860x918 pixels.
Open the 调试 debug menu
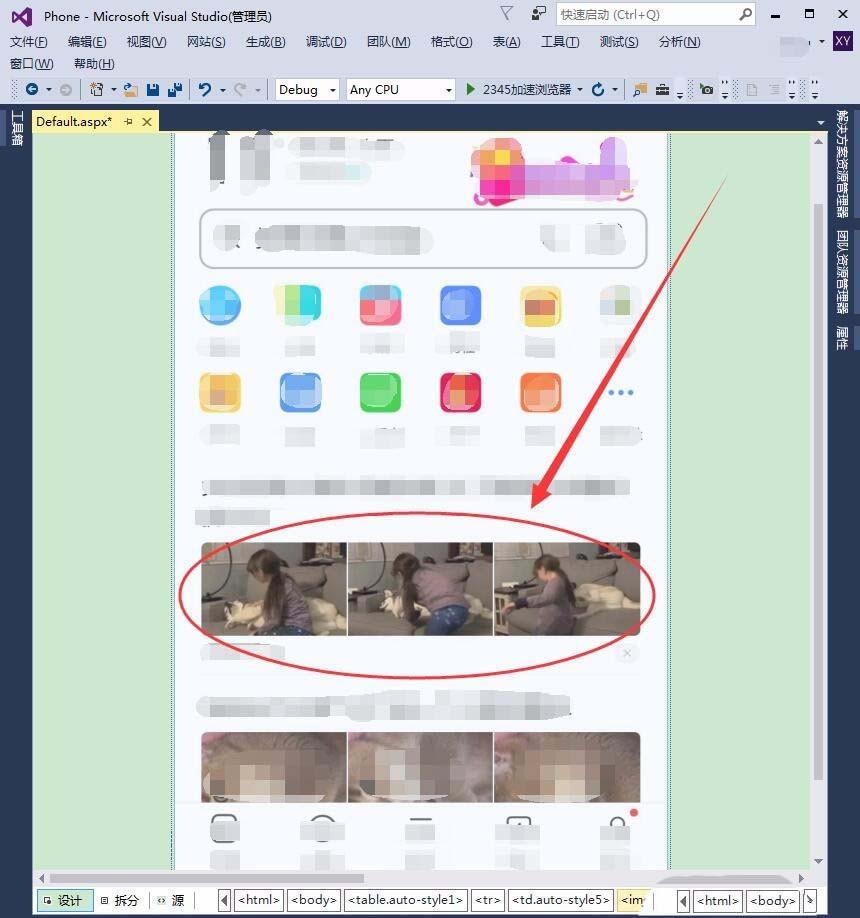click(324, 41)
